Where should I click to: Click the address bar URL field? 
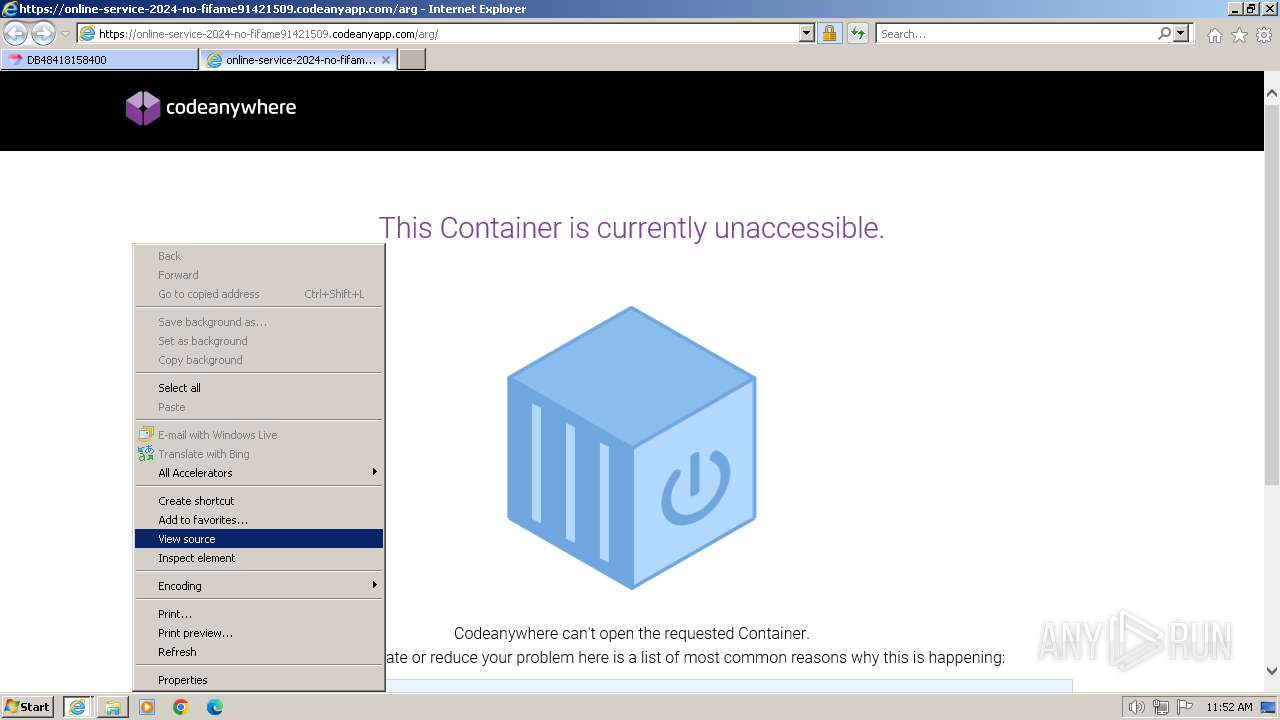click(448, 34)
